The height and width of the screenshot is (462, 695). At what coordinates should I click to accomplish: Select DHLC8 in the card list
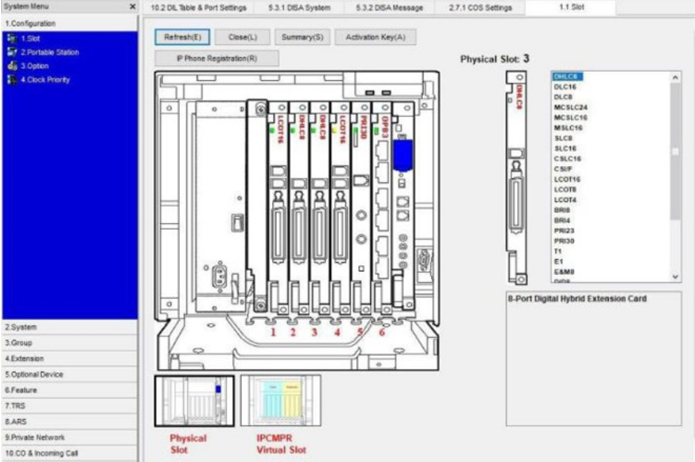567,76
